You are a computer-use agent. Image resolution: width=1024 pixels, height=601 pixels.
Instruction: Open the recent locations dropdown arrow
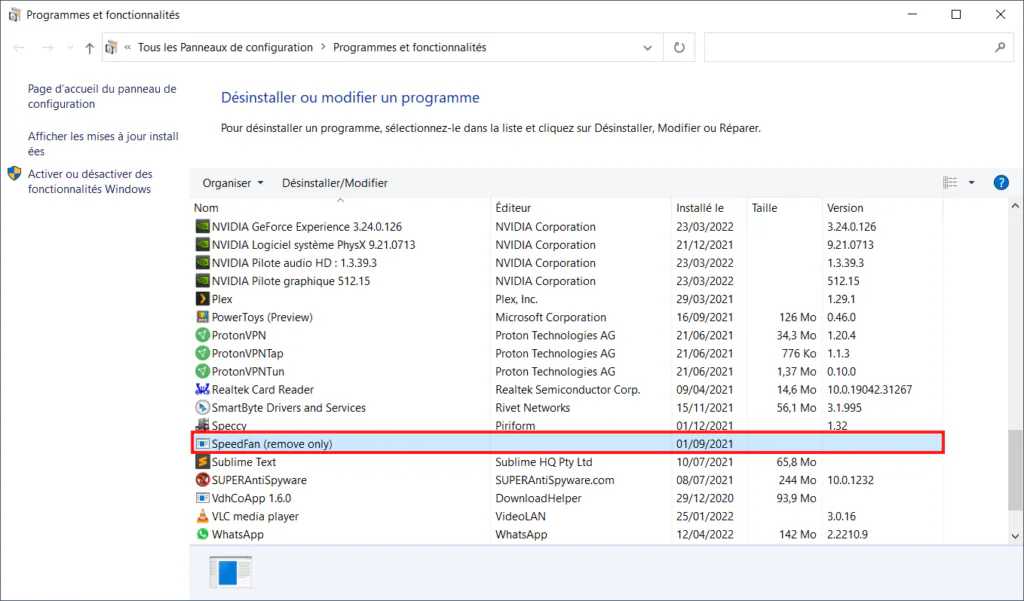(71, 48)
